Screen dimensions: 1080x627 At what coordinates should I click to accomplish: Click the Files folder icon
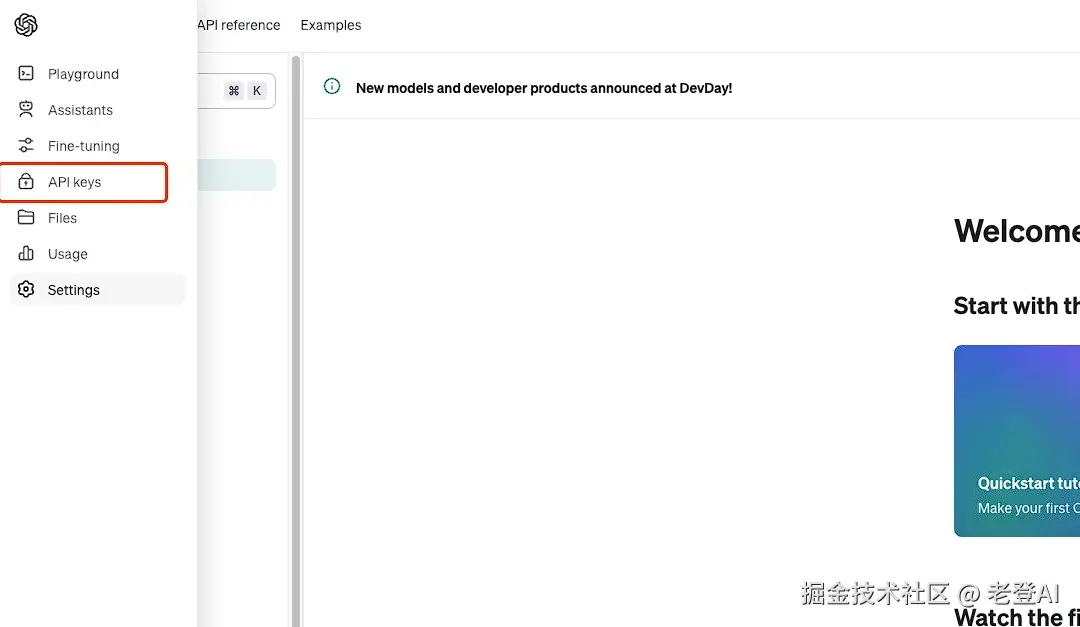click(26, 217)
